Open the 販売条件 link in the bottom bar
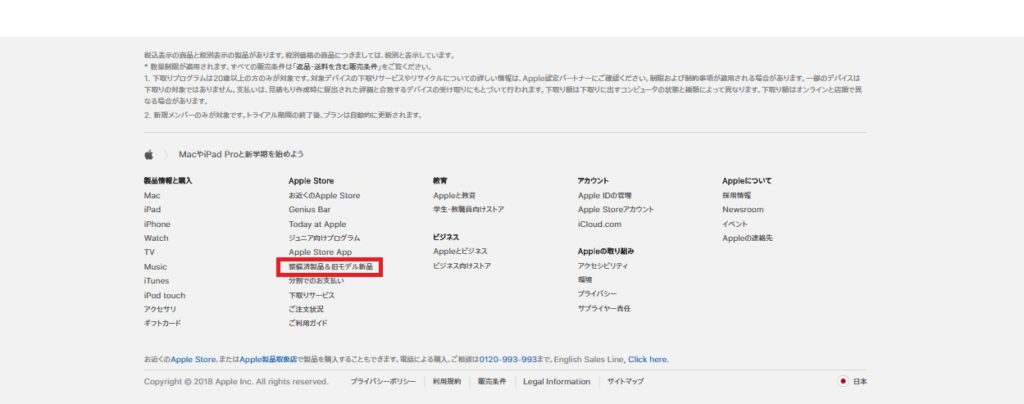 [492, 382]
